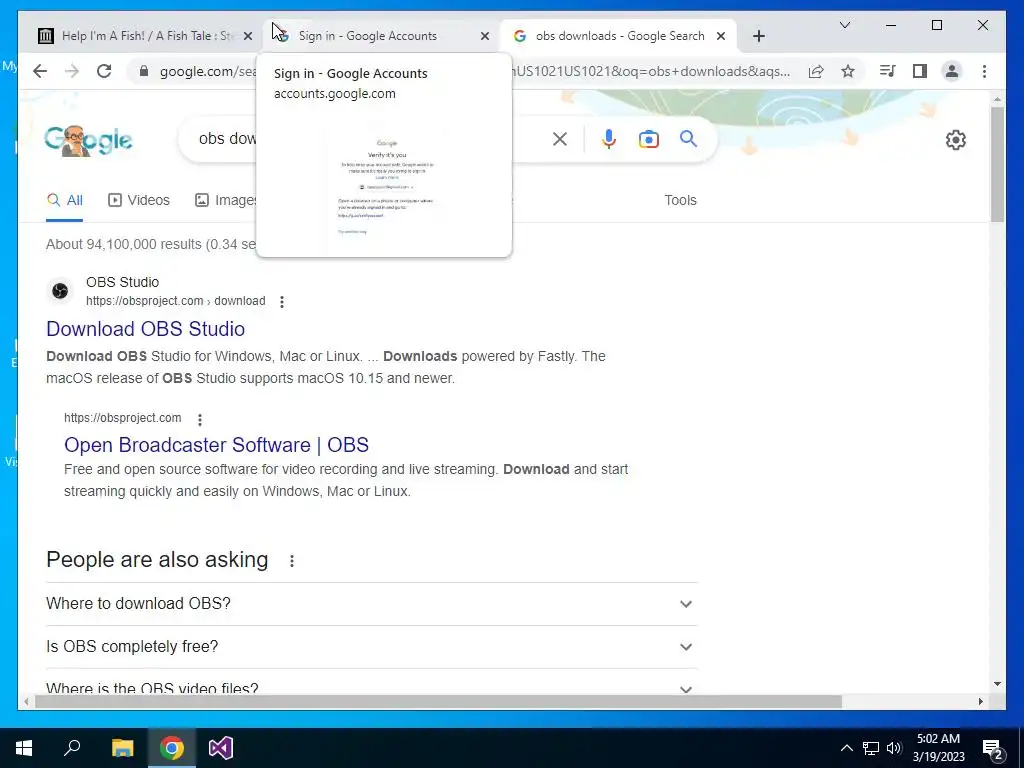
Task: Submit search with magnifier icon
Action: pyautogui.click(x=688, y=138)
